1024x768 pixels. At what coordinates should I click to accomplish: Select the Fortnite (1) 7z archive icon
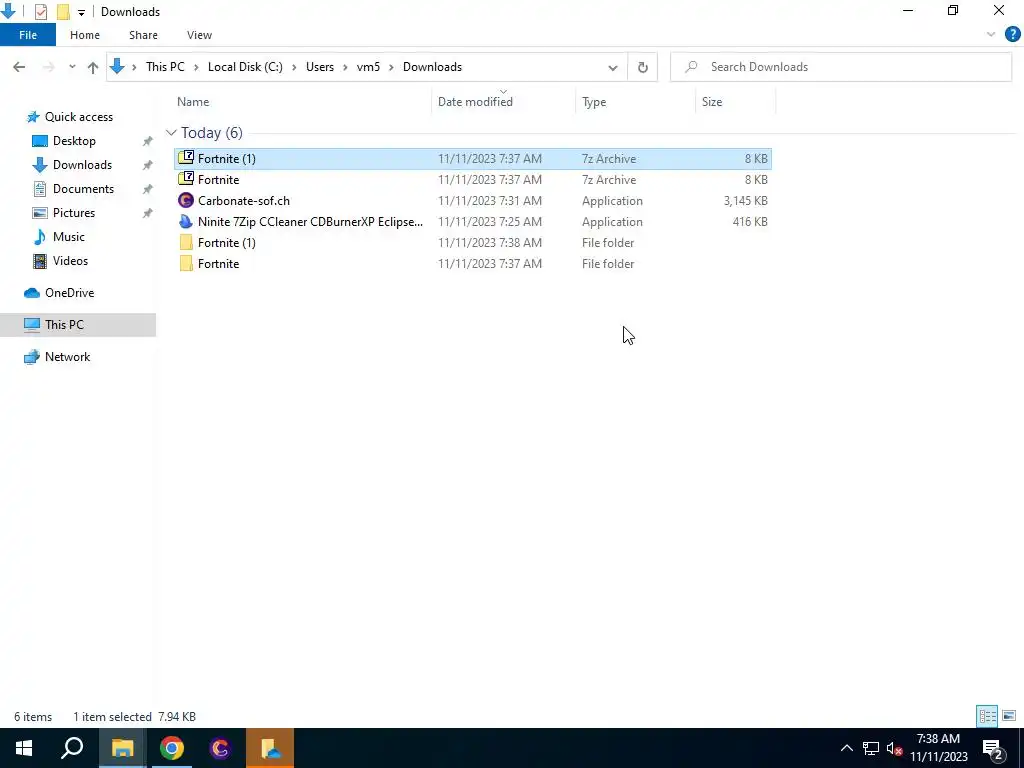click(186, 158)
